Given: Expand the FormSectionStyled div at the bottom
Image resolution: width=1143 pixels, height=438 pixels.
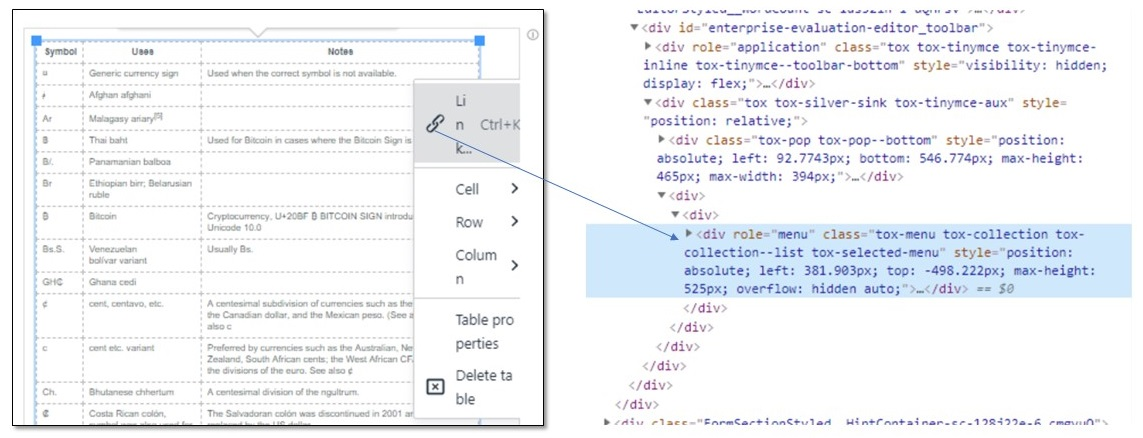Looking at the screenshot, I should point(608,422).
